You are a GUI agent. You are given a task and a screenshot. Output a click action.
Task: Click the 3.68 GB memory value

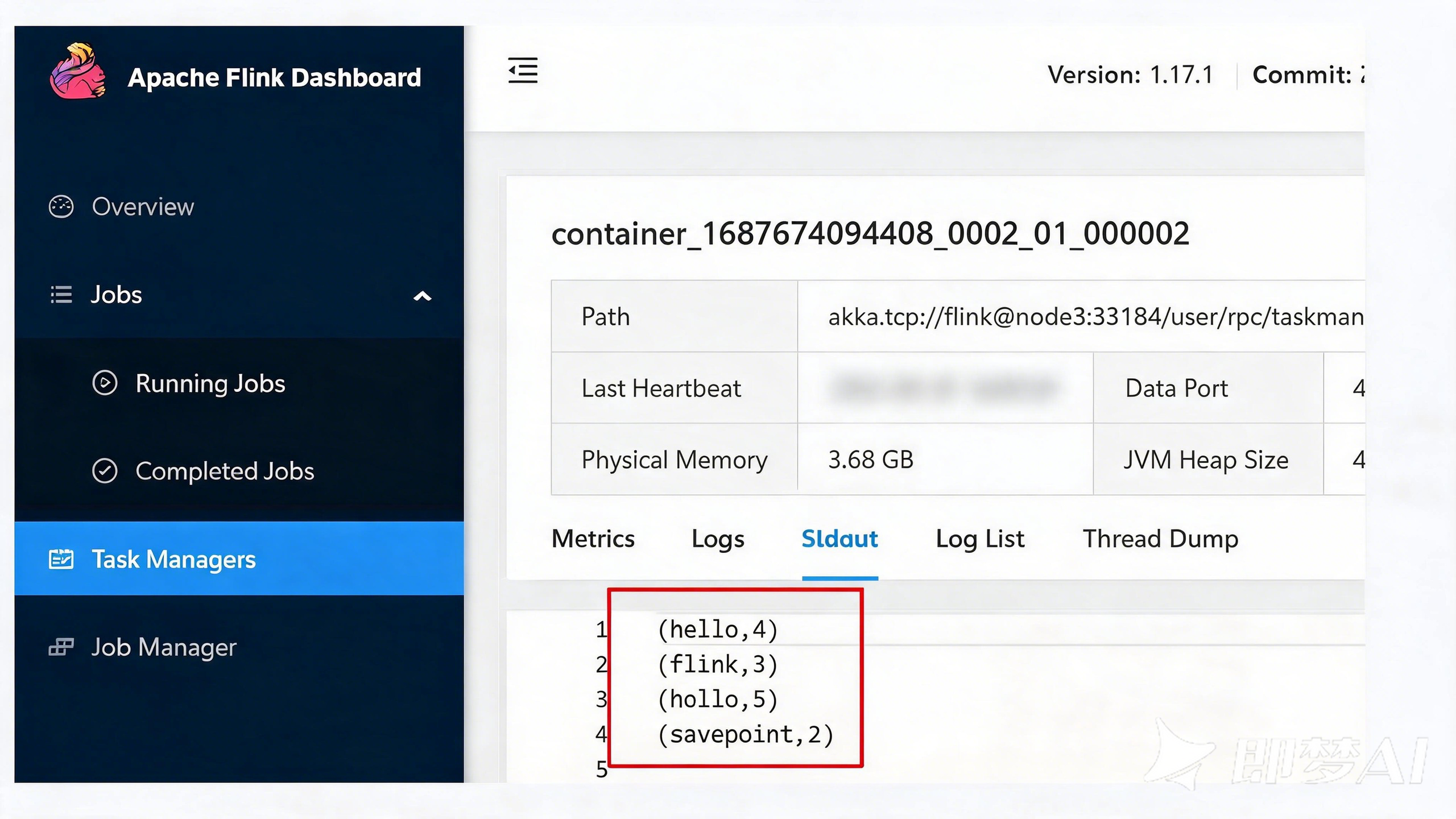[871, 460]
